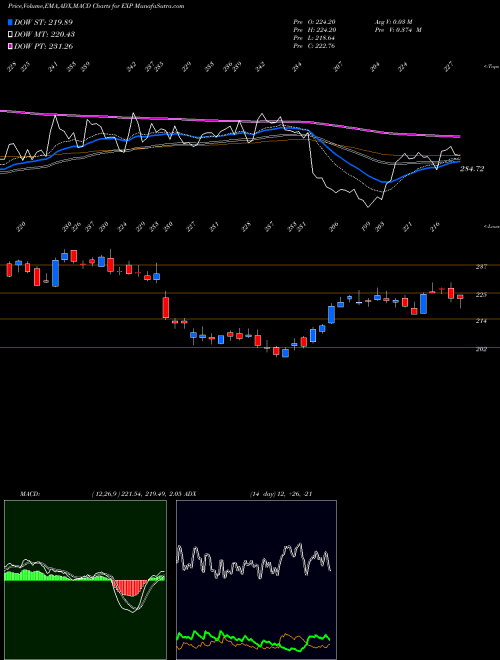
Task: Click the 'Pre C: 222.76' close value
Action: (314, 46)
